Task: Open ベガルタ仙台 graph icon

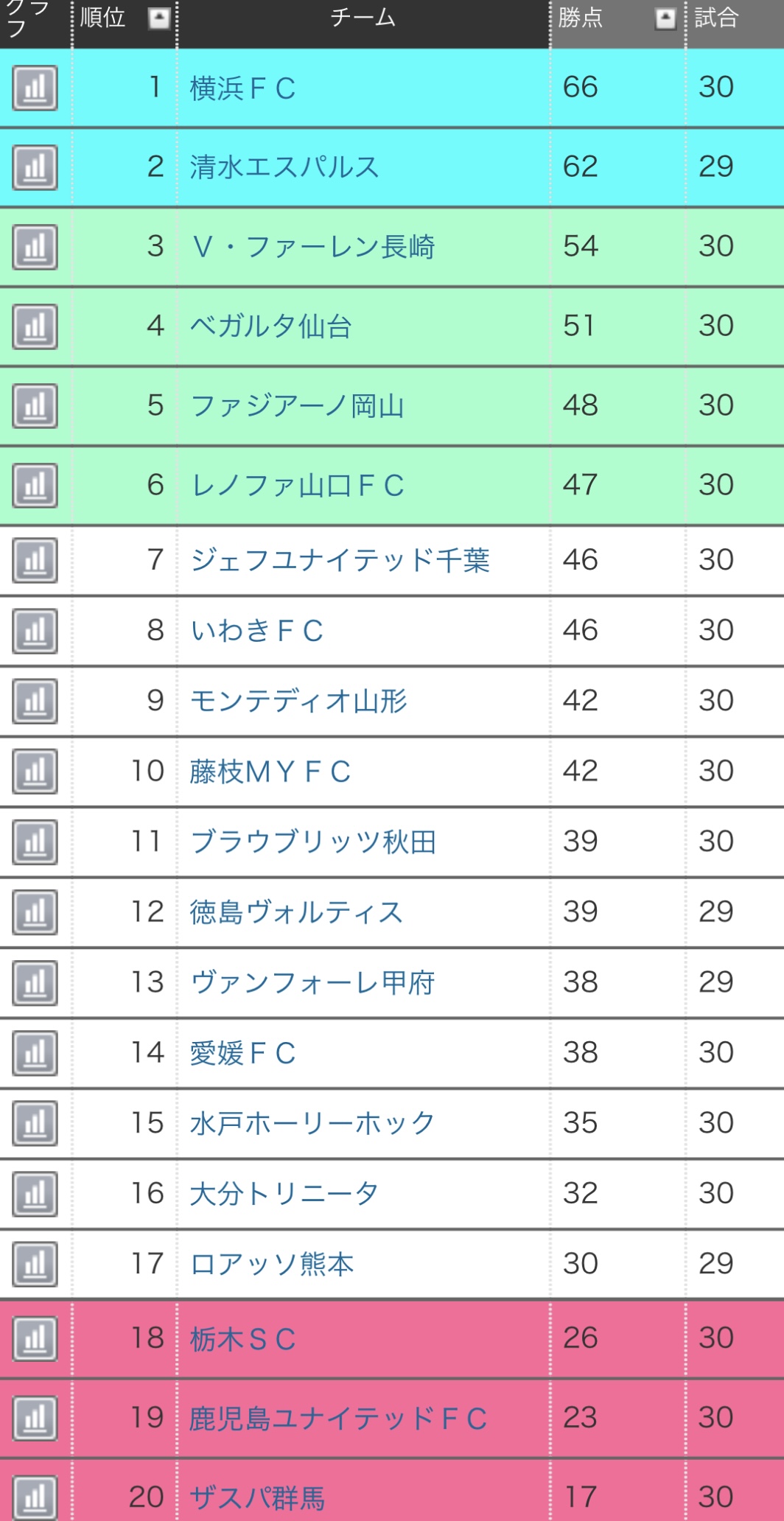Action: 35,326
